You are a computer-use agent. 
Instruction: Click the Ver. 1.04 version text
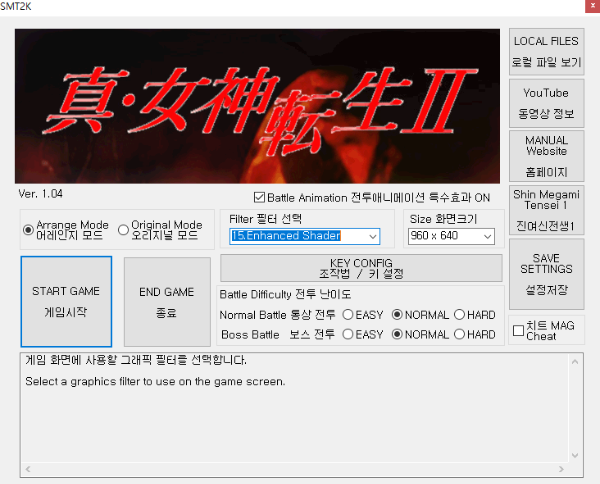tap(41, 194)
